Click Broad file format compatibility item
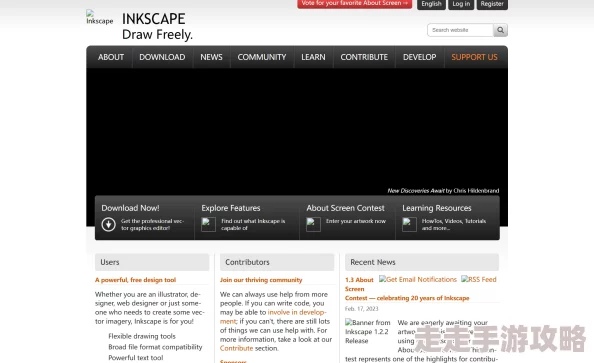Viewport: 594px width, 363px height. coord(155,347)
